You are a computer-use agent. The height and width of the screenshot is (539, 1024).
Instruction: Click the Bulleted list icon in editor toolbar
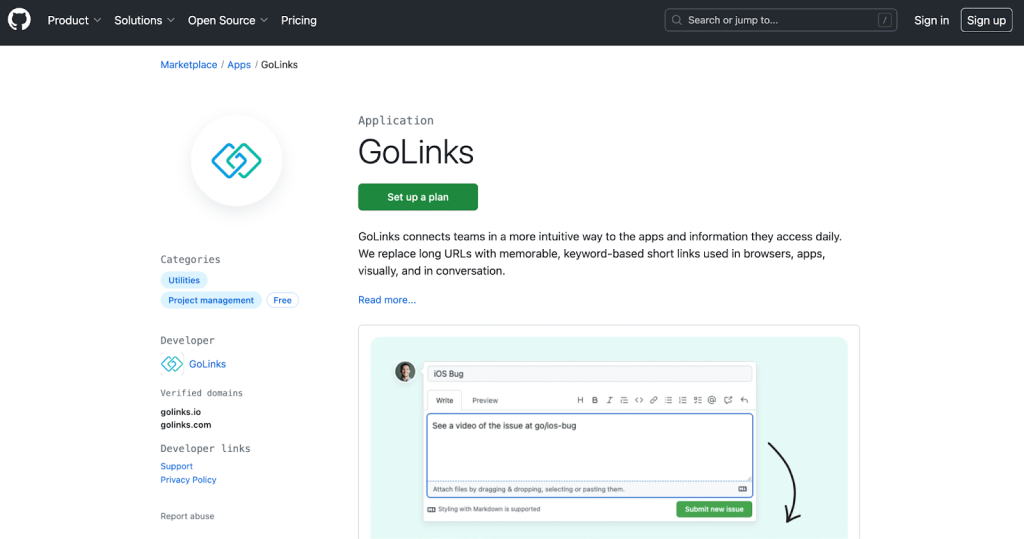668,400
